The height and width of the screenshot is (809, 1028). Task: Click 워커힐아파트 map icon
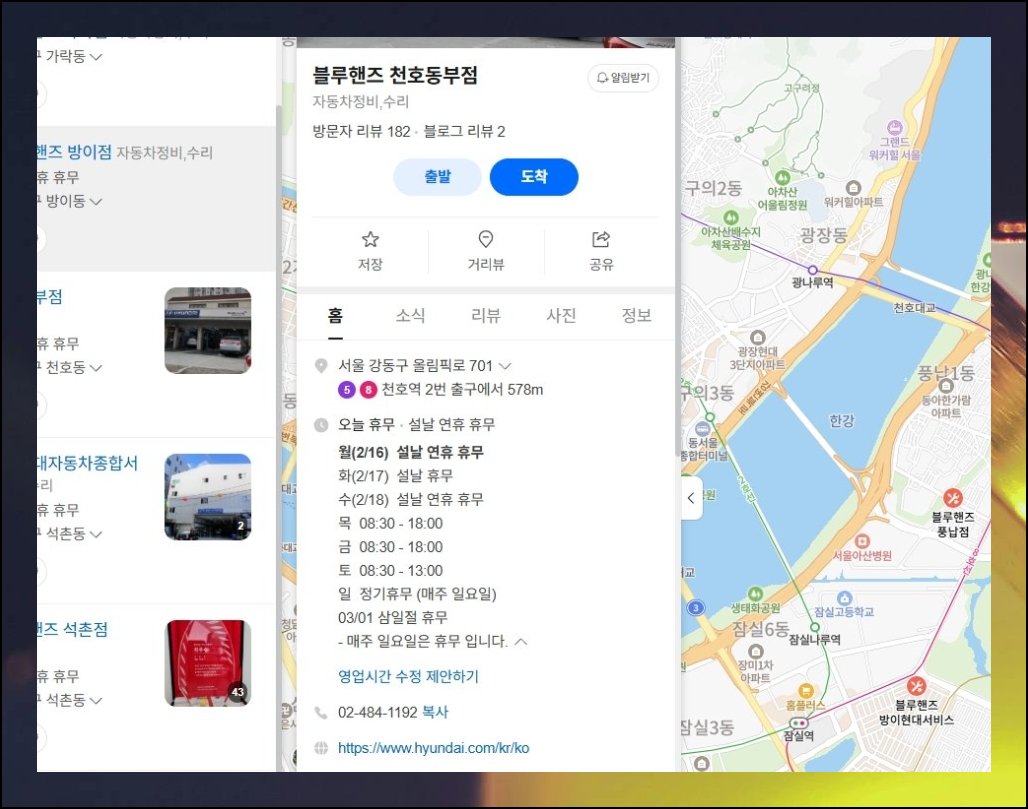click(x=853, y=188)
